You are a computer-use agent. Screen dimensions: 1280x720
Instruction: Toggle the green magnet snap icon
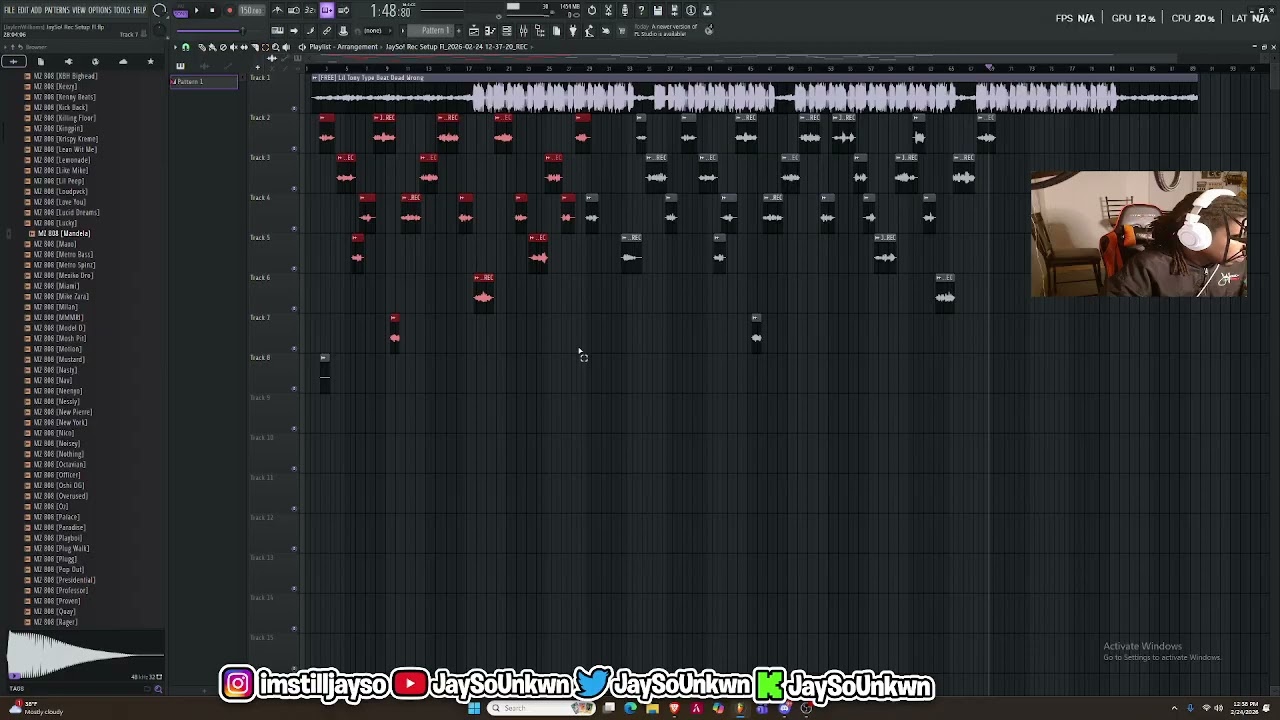[186, 47]
